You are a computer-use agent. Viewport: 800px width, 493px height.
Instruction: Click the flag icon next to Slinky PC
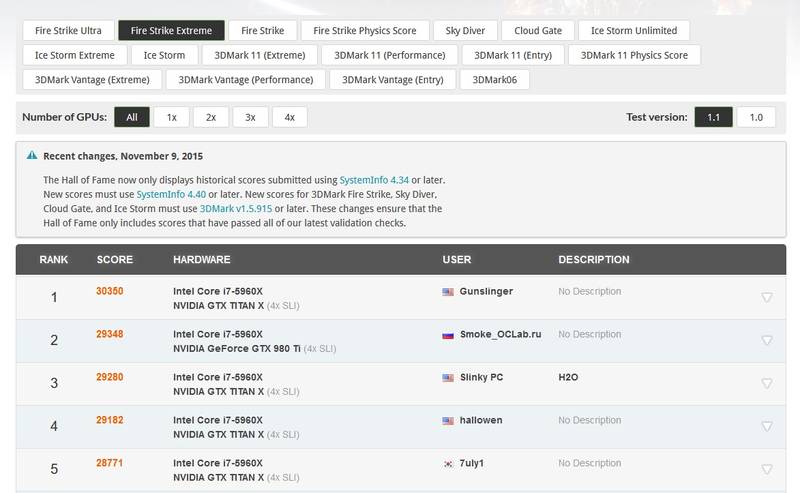coord(448,378)
